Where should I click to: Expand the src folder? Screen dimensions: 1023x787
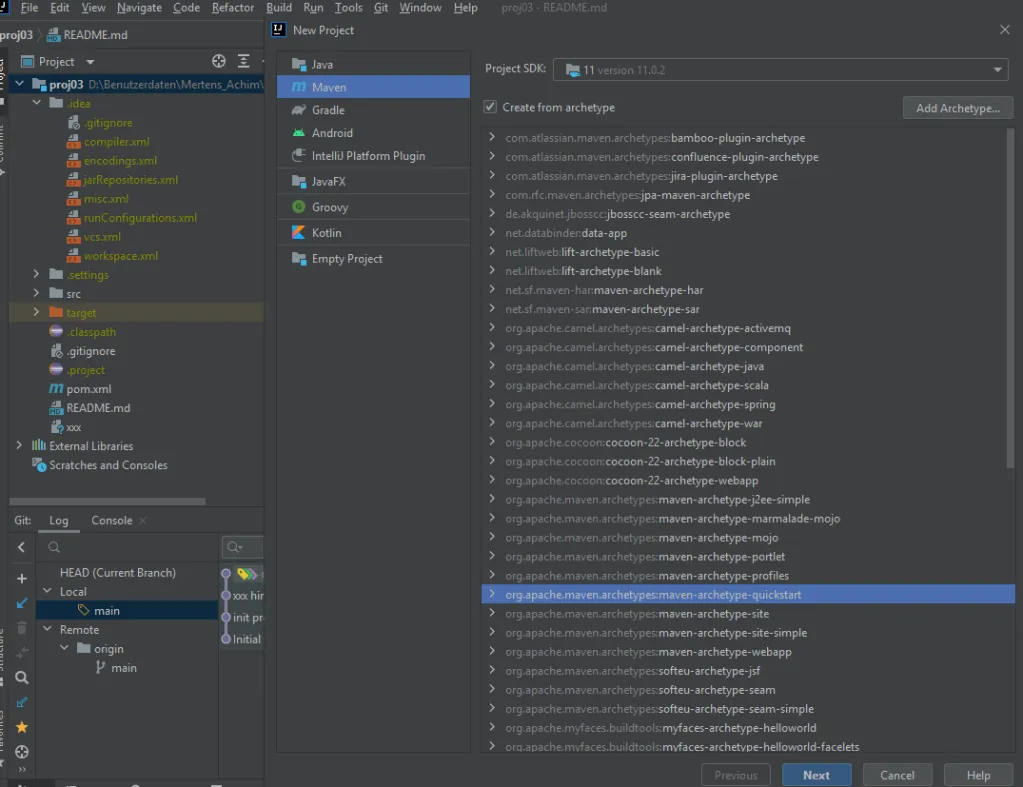[x=37, y=294]
